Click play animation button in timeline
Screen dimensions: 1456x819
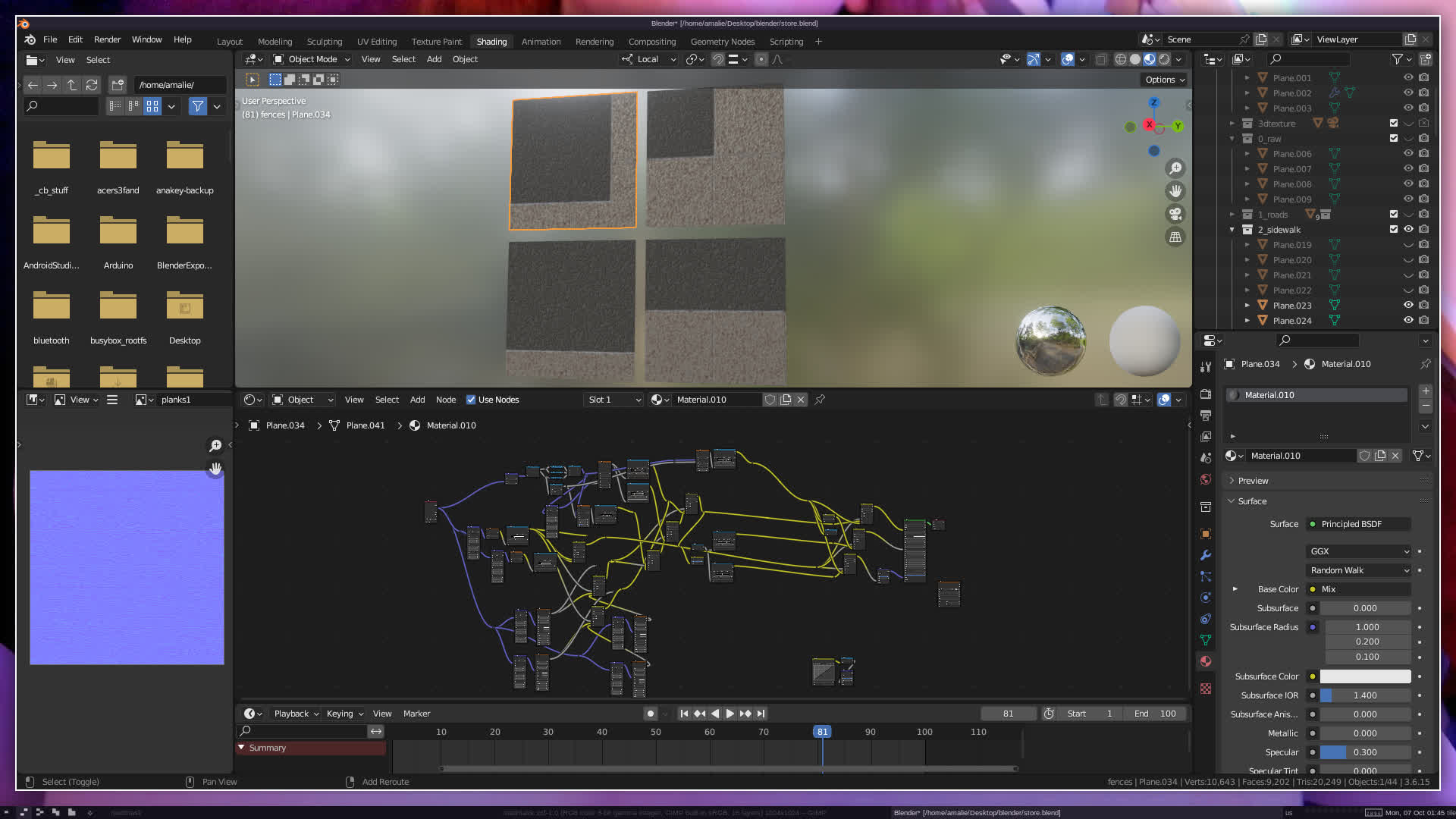[x=730, y=714]
